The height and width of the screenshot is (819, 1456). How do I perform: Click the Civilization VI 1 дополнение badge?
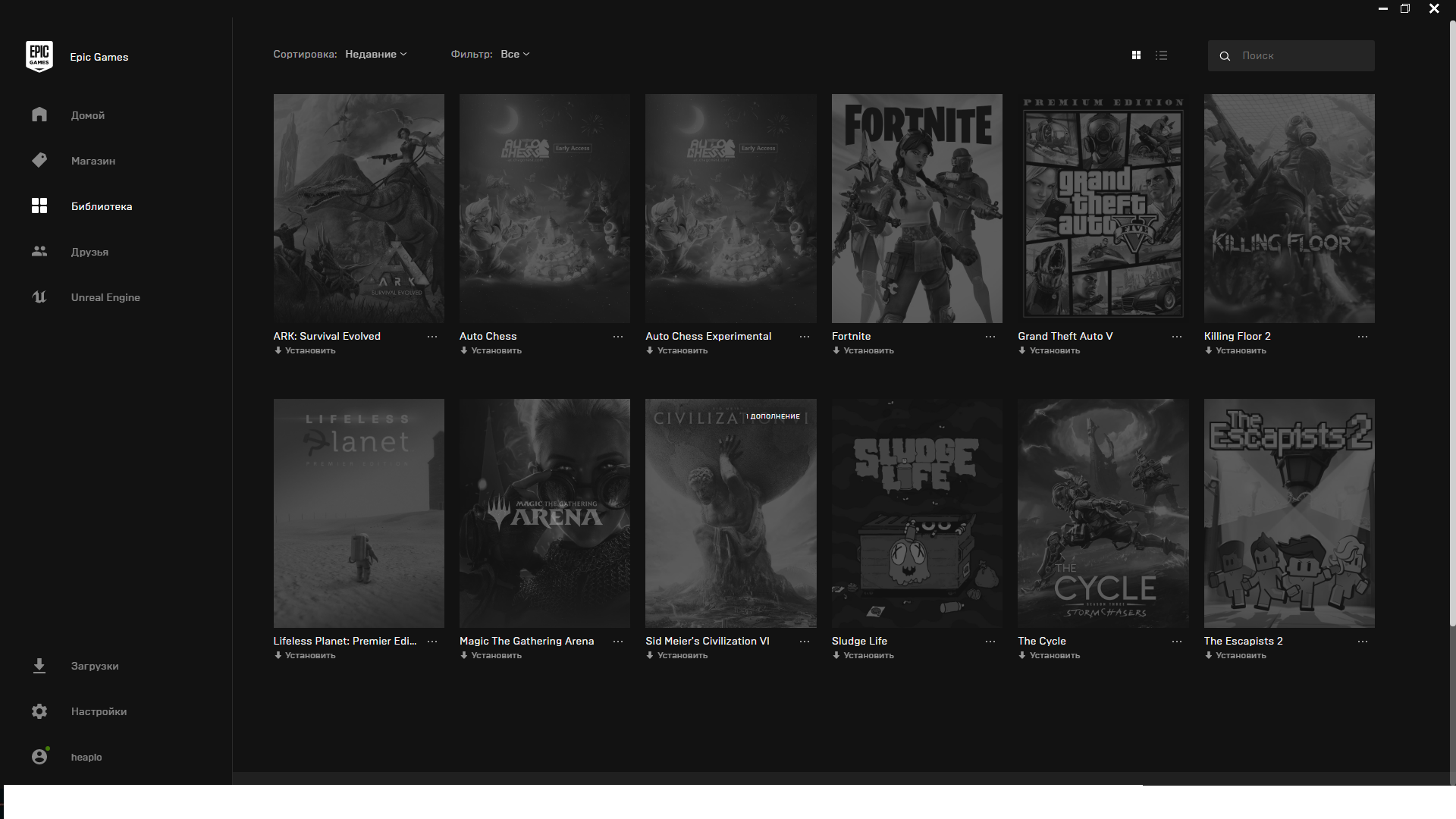pos(773,416)
